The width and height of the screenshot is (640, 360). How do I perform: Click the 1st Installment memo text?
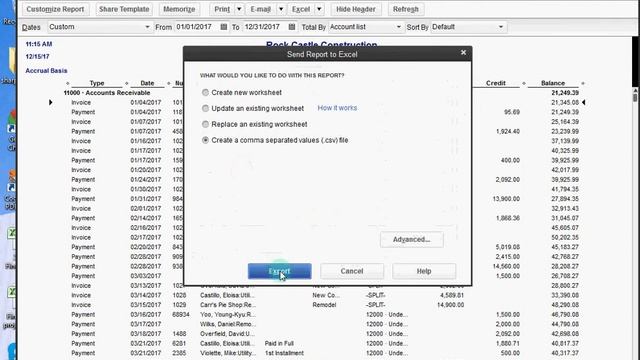pos(284,353)
